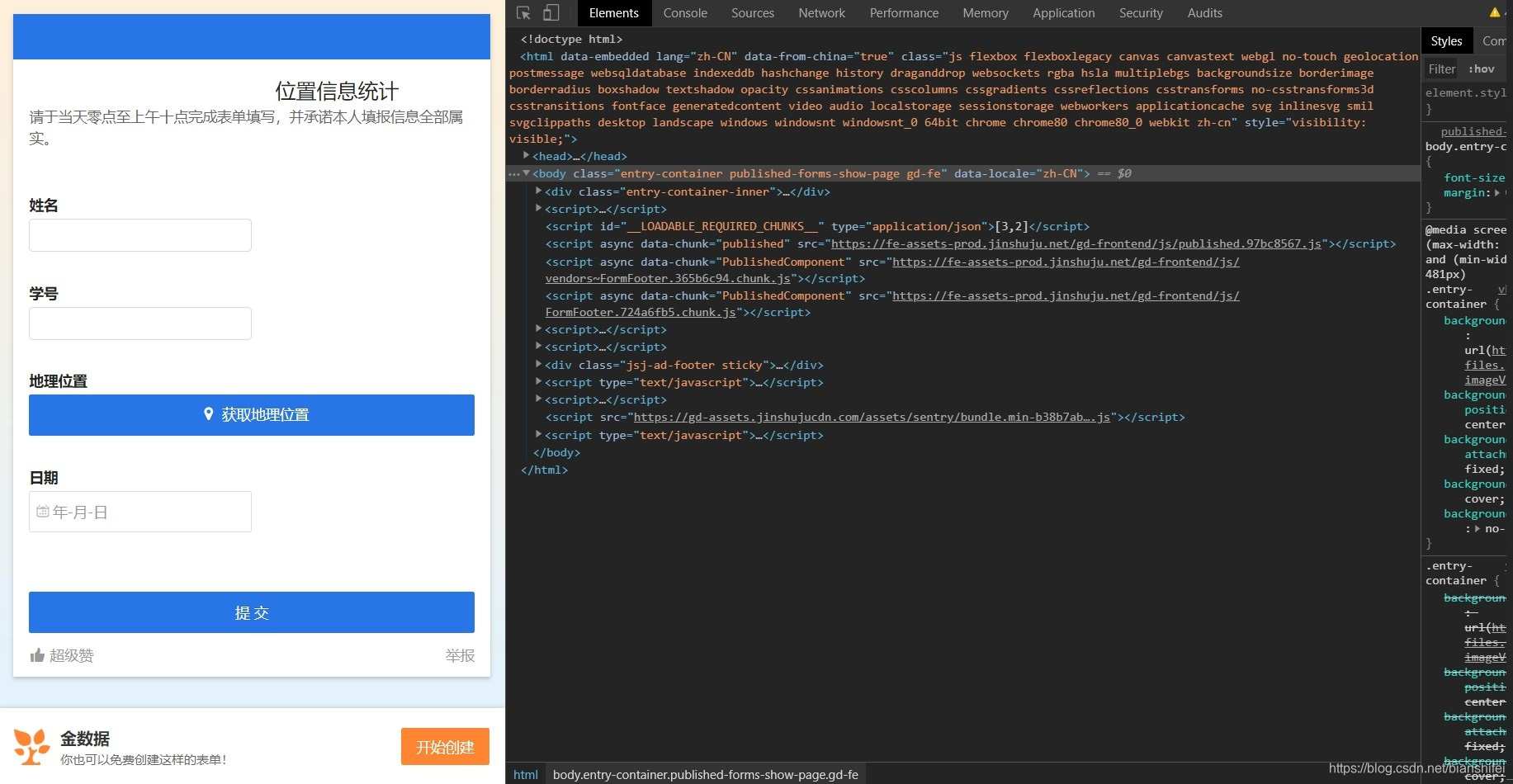Click the 举报 report link
1513x784 pixels.
coord(460,655)
